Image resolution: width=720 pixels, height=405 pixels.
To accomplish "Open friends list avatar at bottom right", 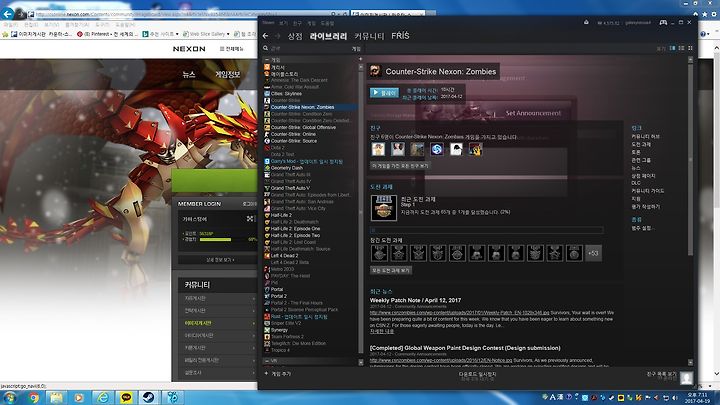I will pyautogui.click(x=686, y=377).
